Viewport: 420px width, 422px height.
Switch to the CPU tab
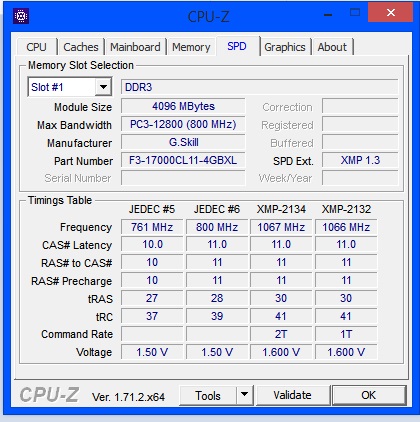[x=36, y=47]
